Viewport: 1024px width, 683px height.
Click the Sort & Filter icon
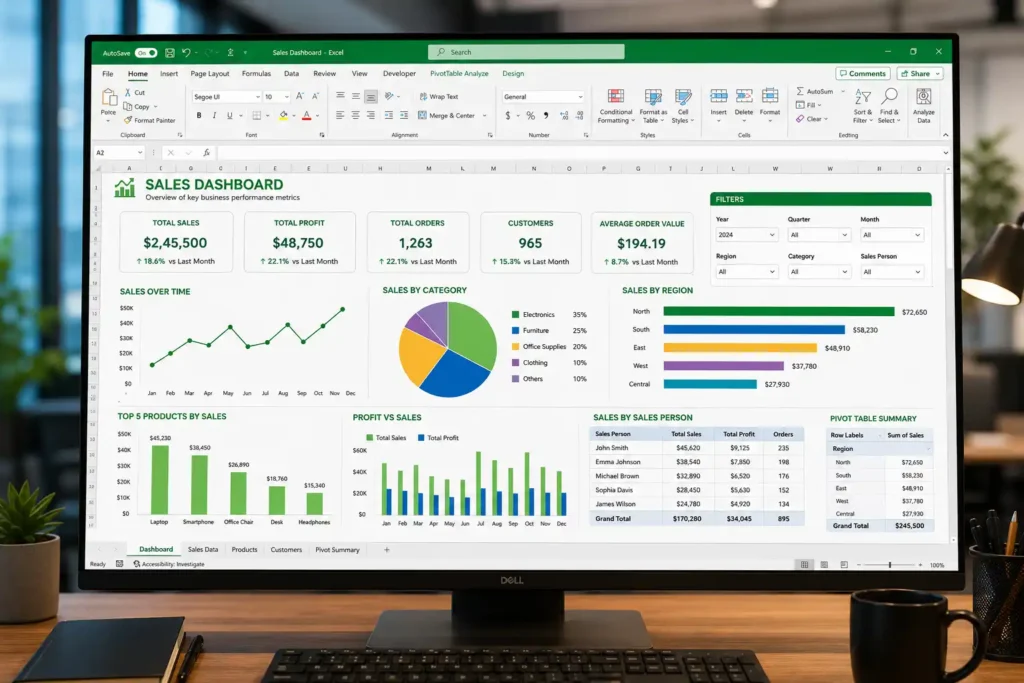[863, 97]
